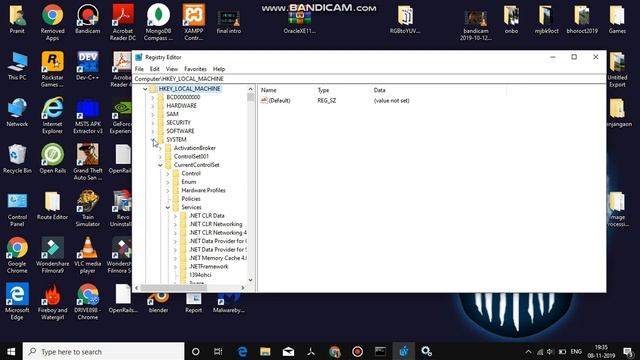Open the View menu in Registry Editor

pyautogui.click(x=171, y=69)
